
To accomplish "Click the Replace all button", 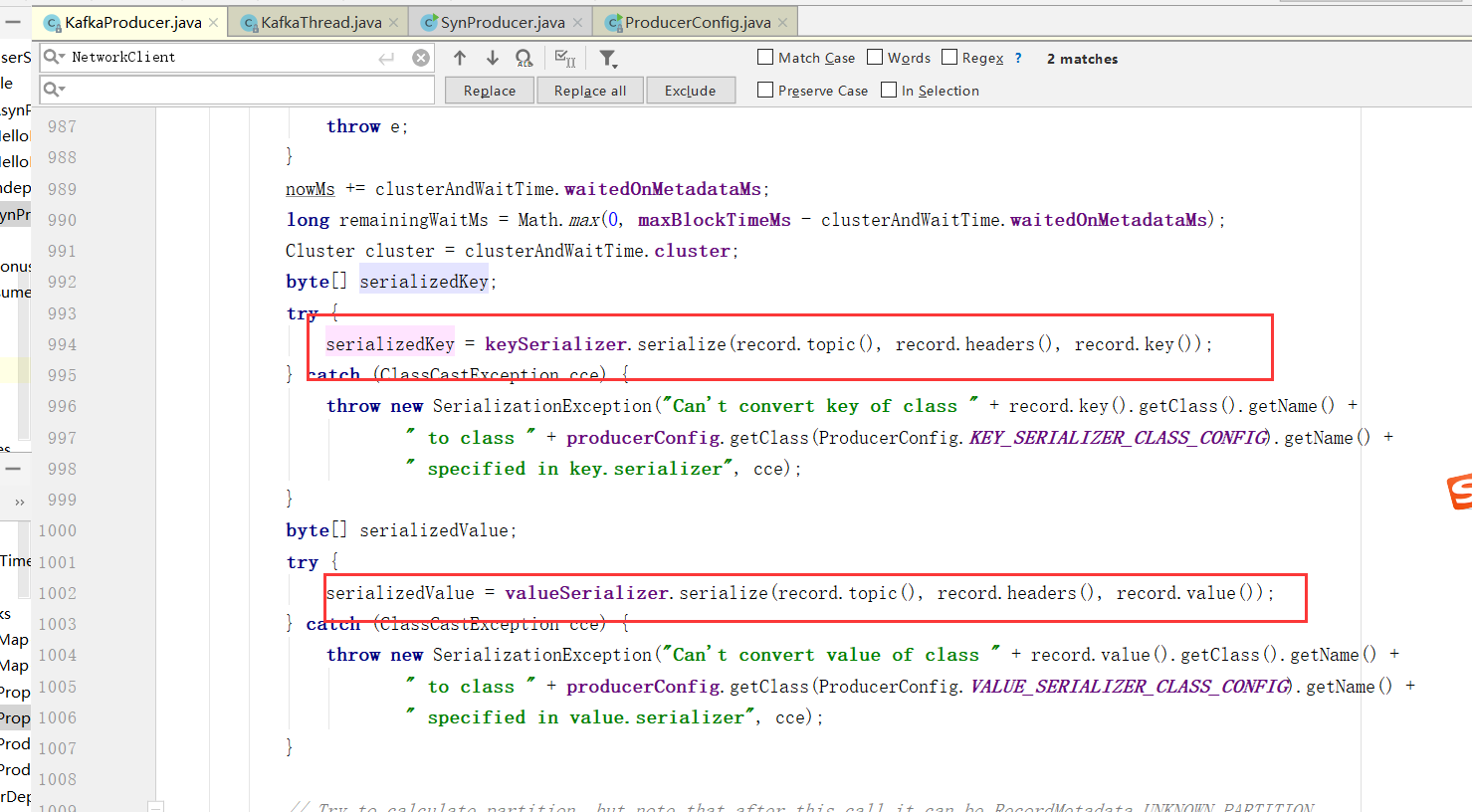I will pyautogui.click(x=590, y=91).
